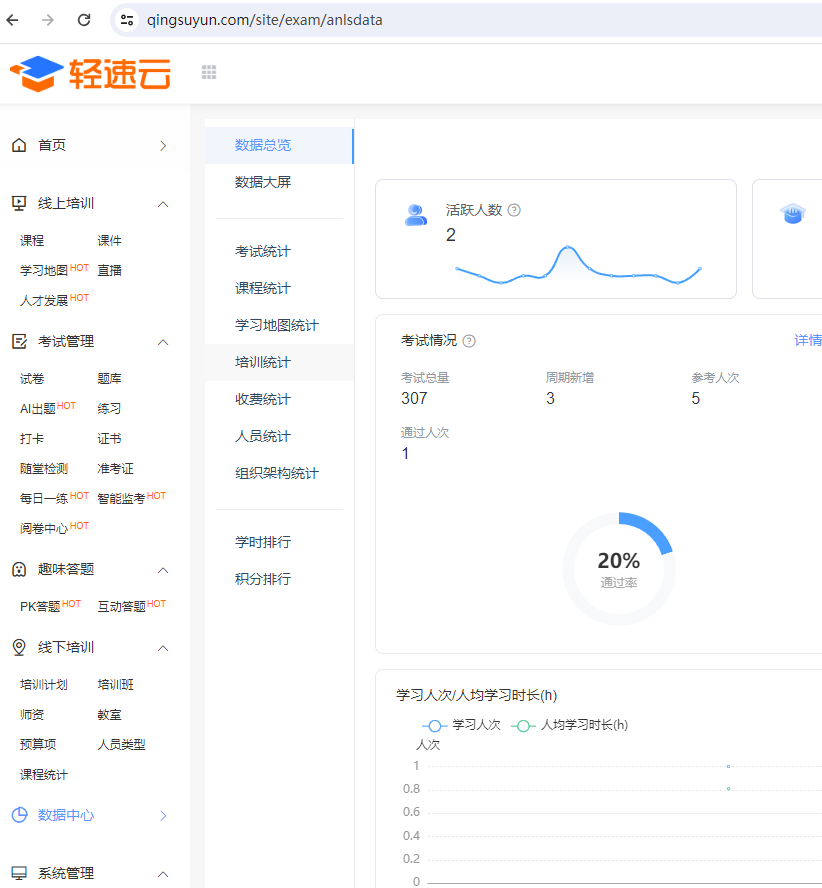Reload the page with browser refresh icon
Screen dimensions: 822x888
84,20
